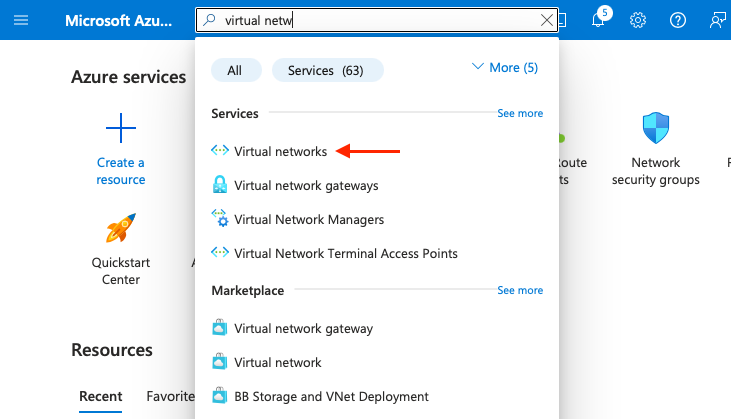Click See more next to Marketplace
731x419 pixels.
pos(520,290)
